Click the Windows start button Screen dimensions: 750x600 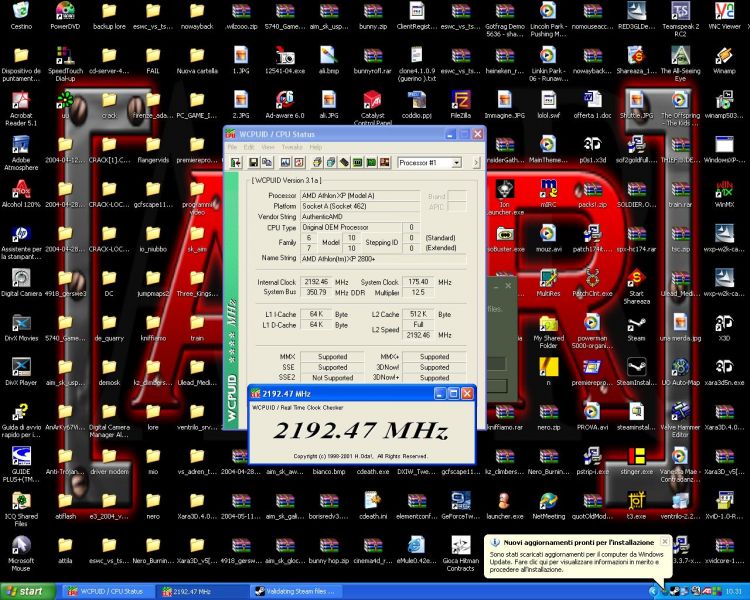[28, 591]
